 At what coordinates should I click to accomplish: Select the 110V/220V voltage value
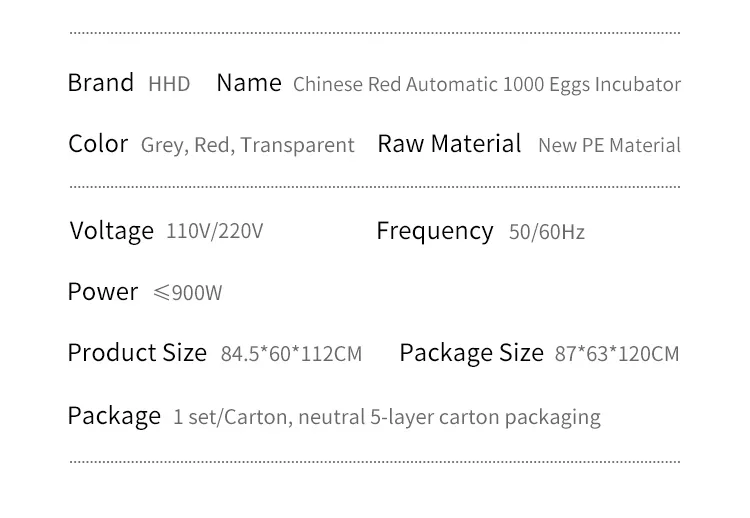click(x=214, y=232)
